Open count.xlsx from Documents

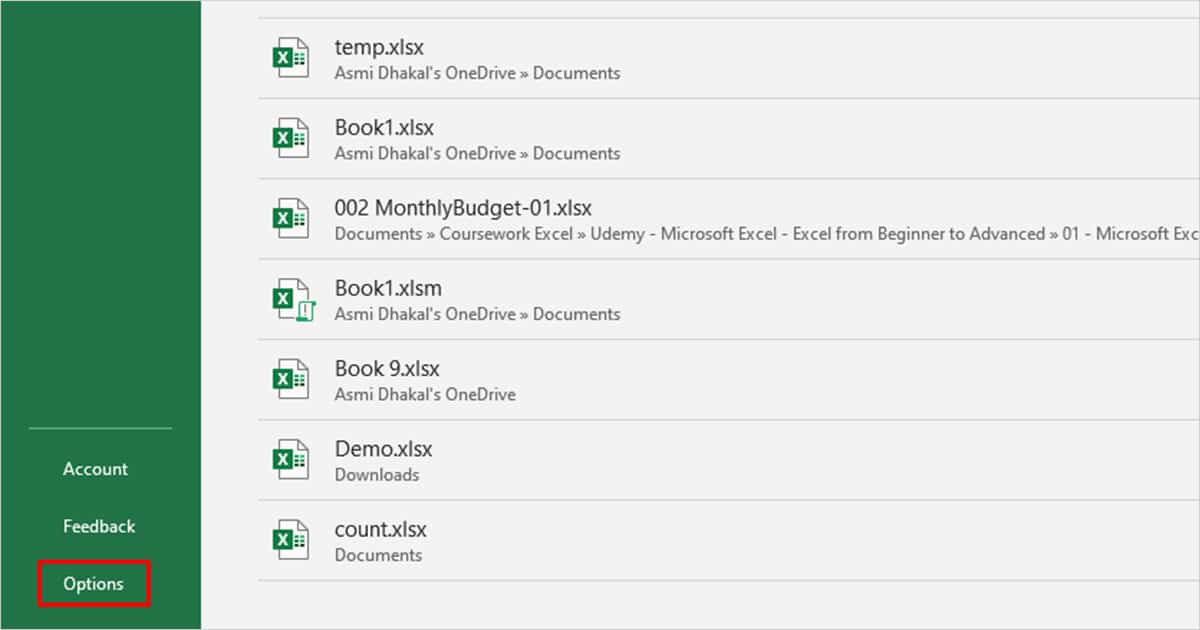tap(381, 529)
